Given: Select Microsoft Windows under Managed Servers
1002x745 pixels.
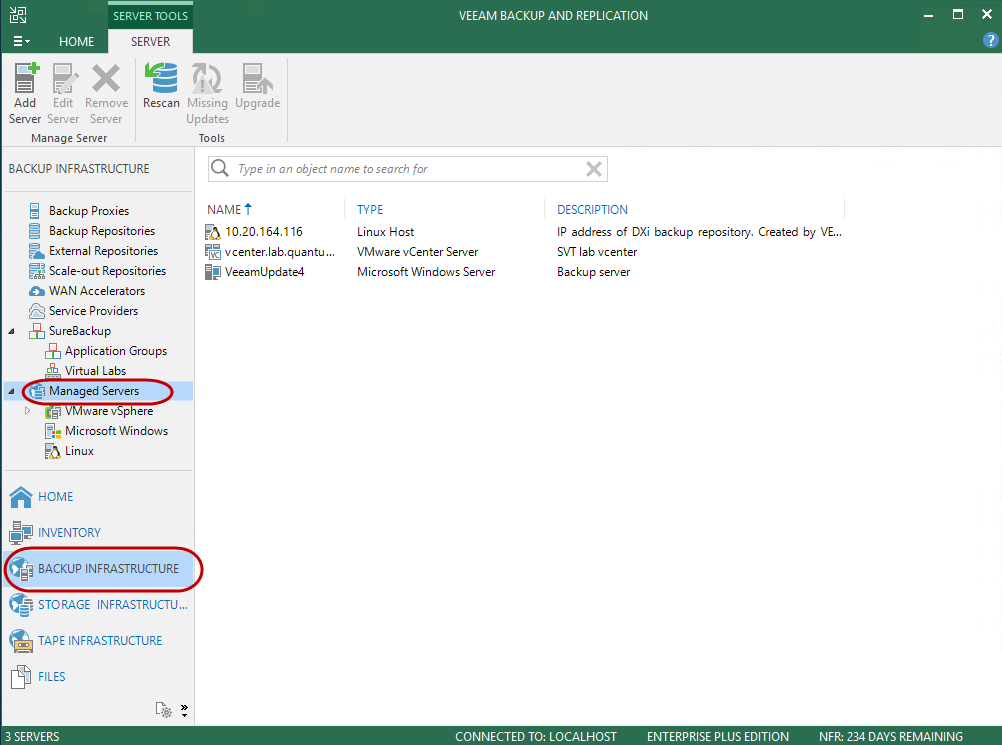Looking at the screenshot, I should coord(116,431).
